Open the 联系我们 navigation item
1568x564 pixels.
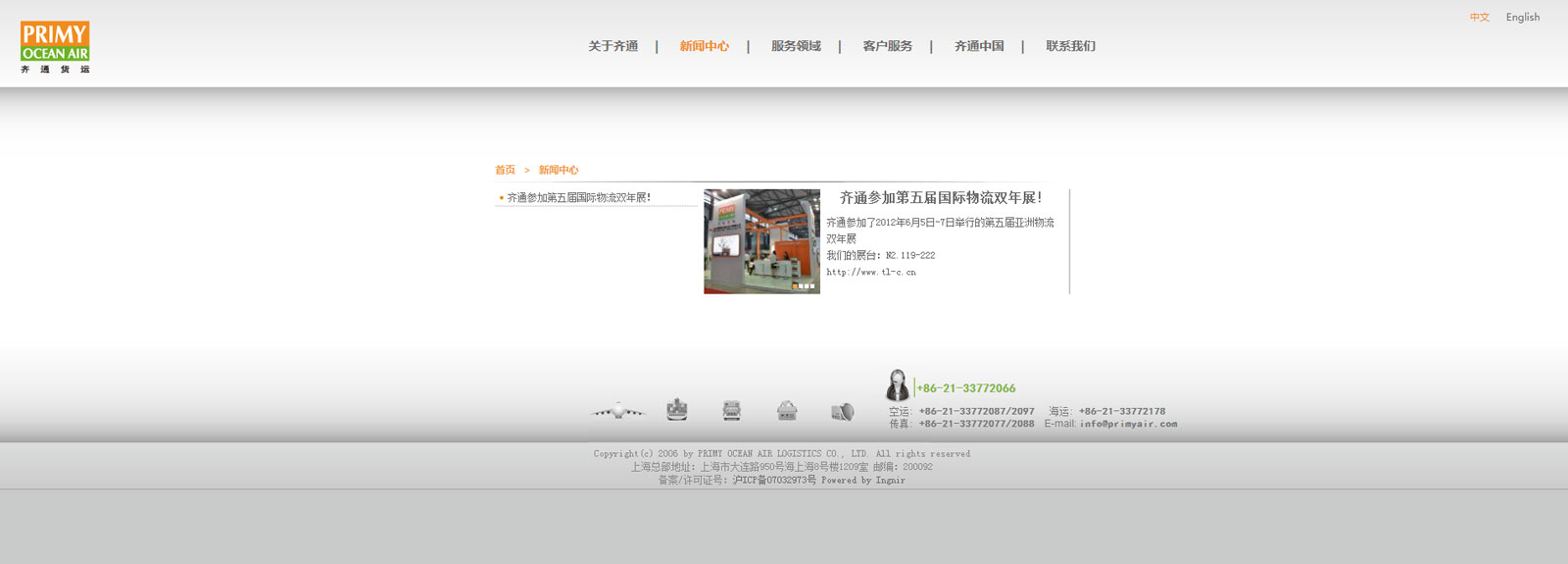pyautogui.click(x=1071, y=46)
